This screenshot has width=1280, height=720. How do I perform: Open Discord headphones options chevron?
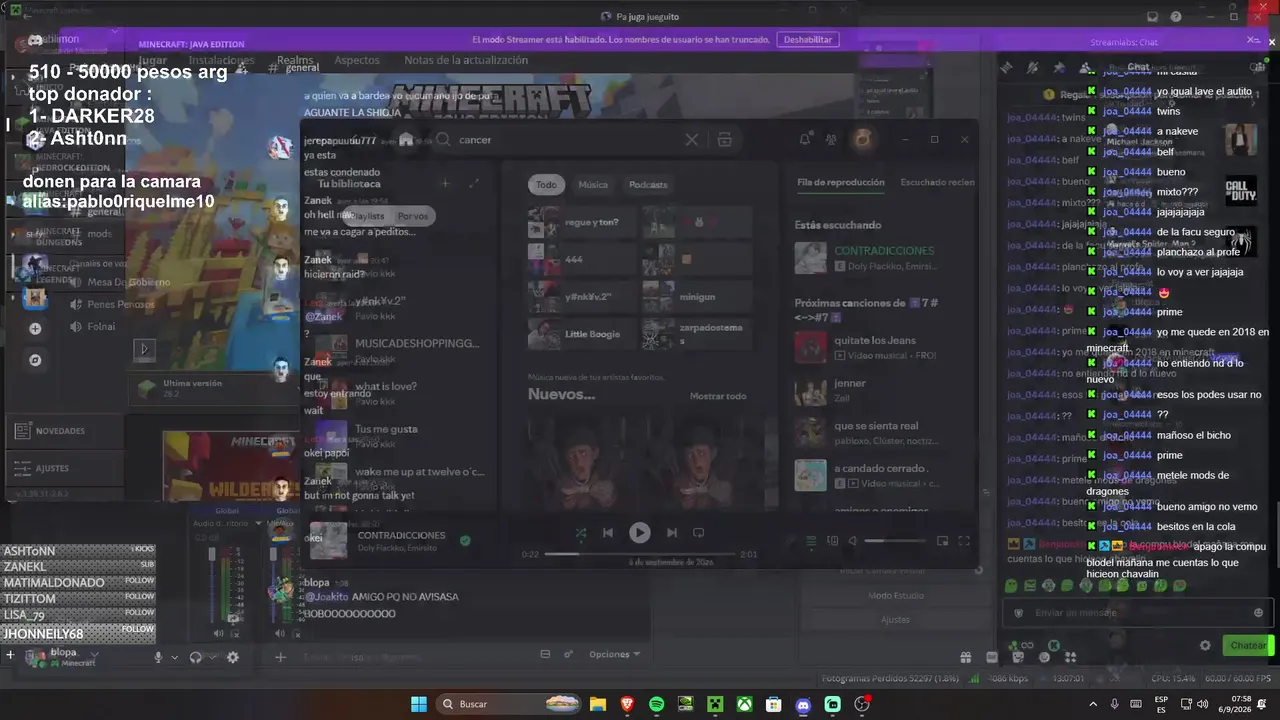click(x=213, y=657)
